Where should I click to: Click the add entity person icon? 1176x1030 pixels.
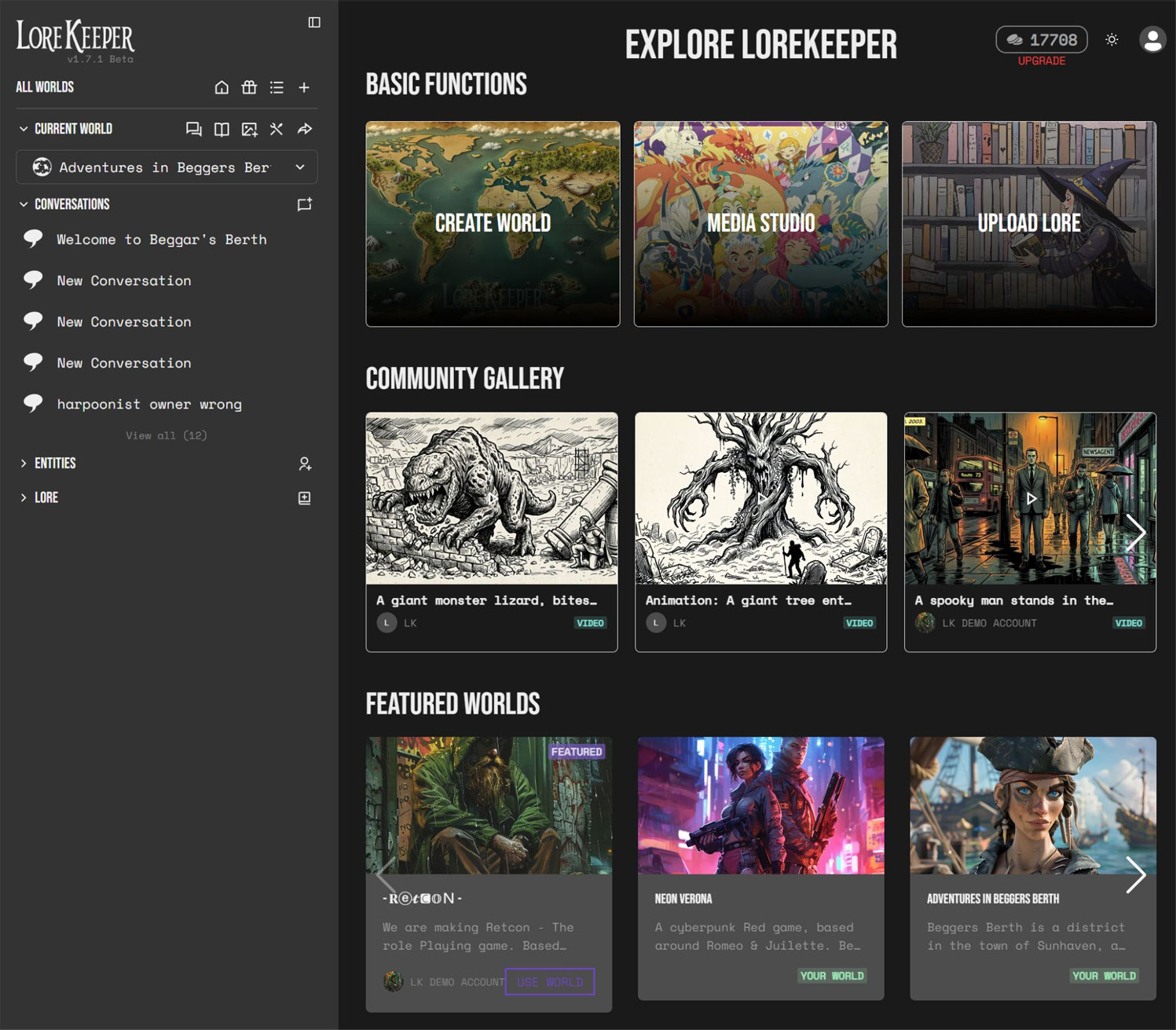[x=305, y=464]
